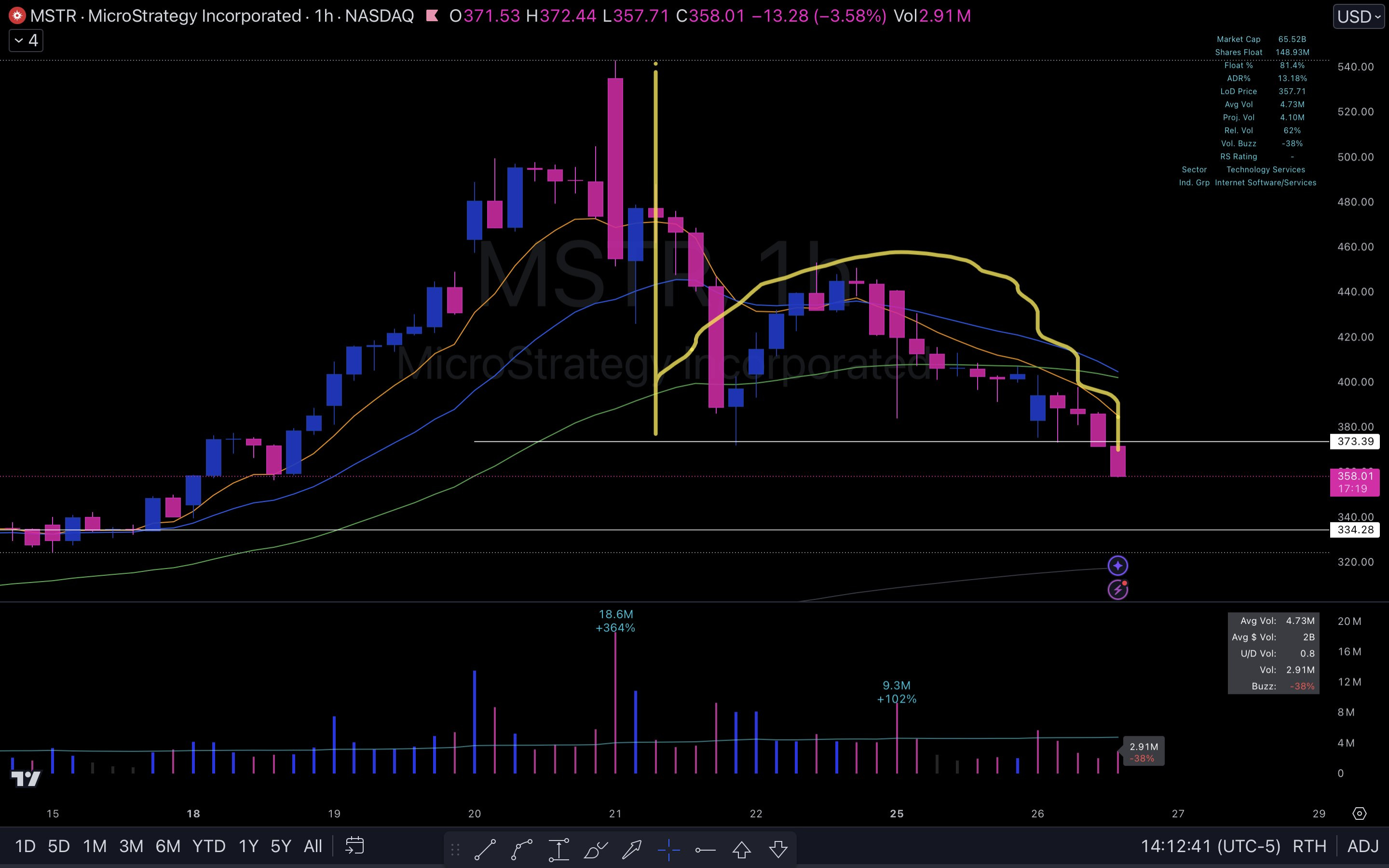The height and width of the screenshot is (868, 1389).
Task: Select the arrow down marker tool
Action: point(778,849)
